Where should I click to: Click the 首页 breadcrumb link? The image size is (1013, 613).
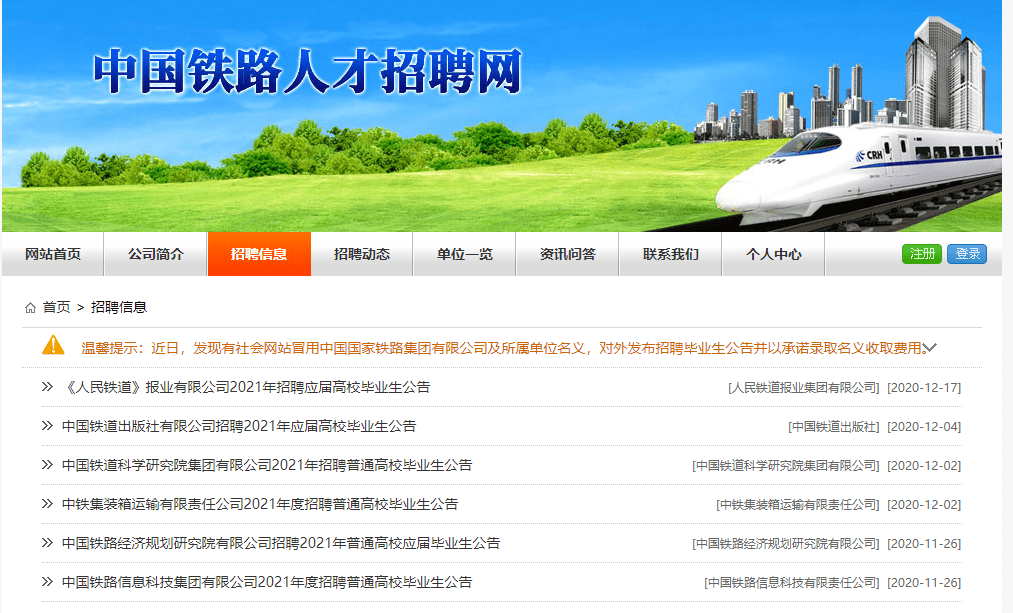[56, 307]
